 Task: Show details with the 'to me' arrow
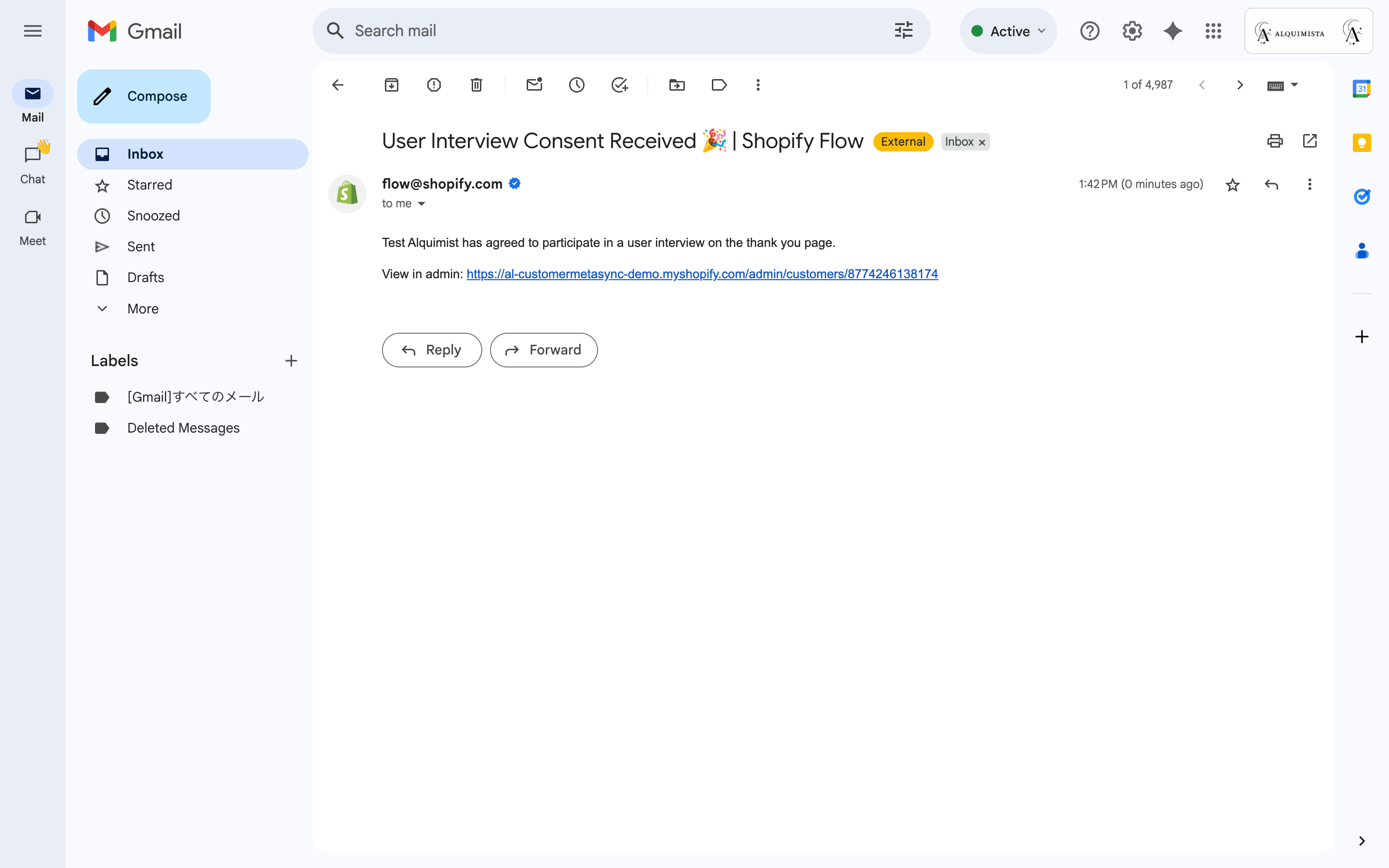[422, 204]
